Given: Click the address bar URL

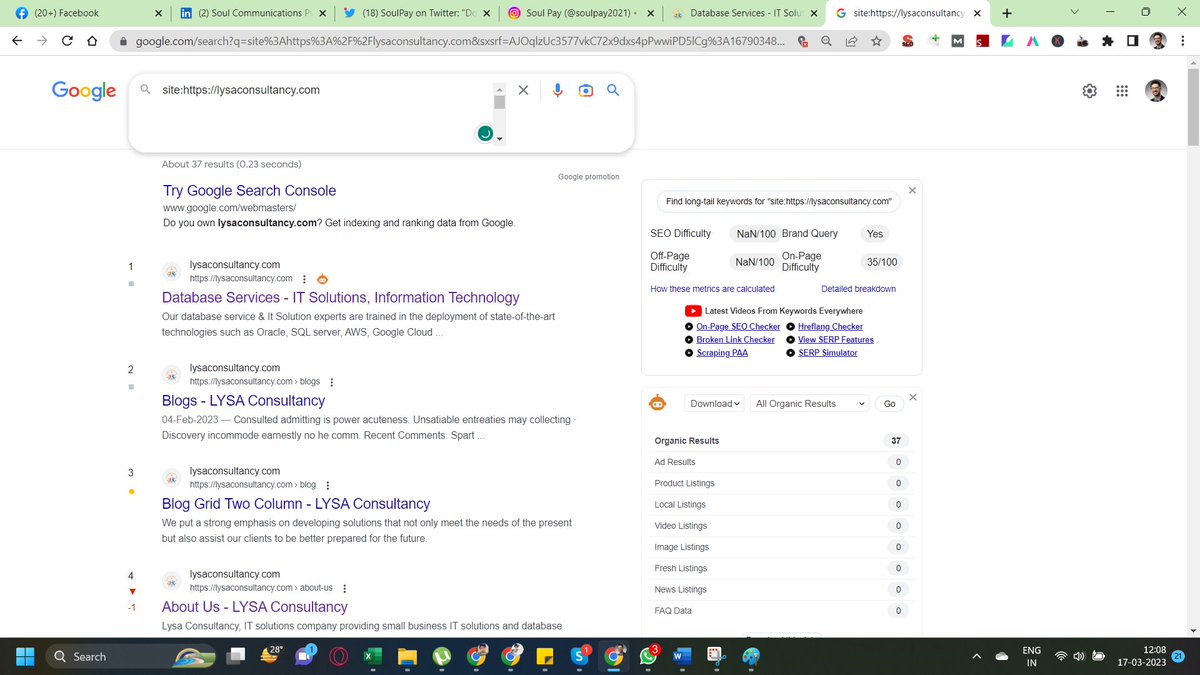Looking at the screenshot, I should [x=460, y=41].
